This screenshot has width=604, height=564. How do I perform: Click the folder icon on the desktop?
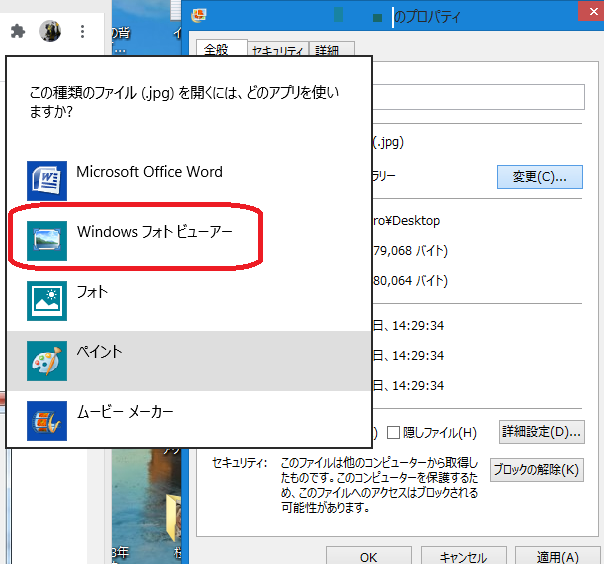pyautogui.click(x=174, y=518)
